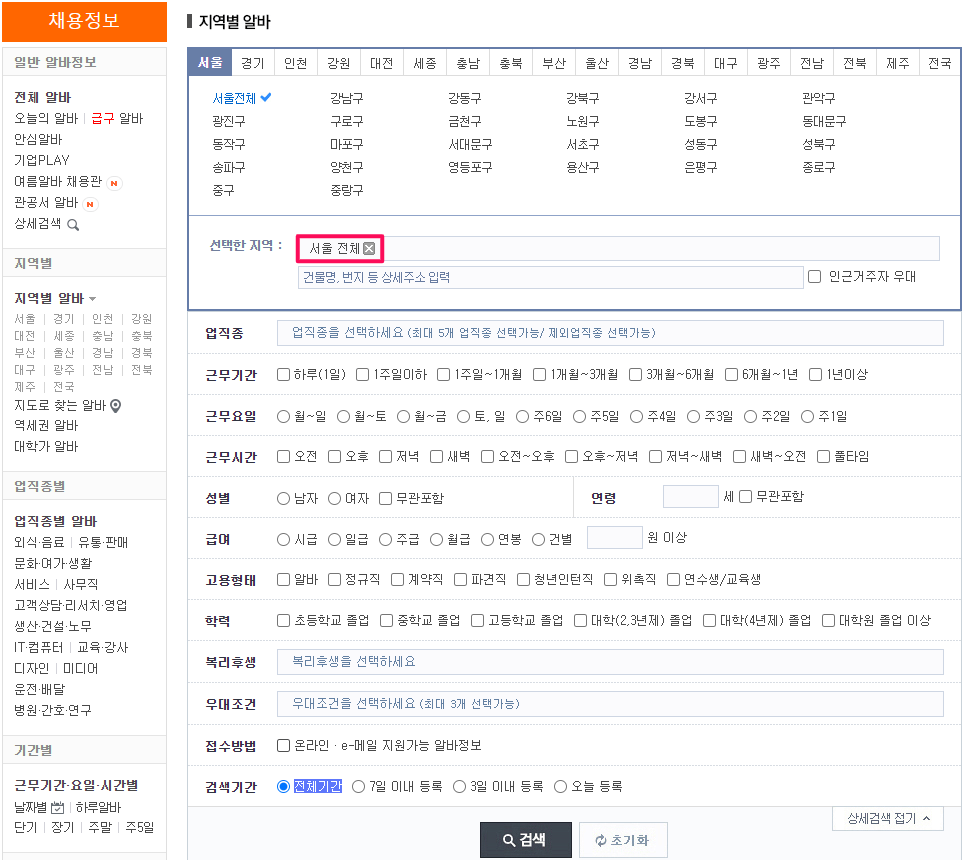Viewport: 964px width, 860px height.
Task: Click the N badge beside 여름알바 채용관
Action: click(114, 183)
